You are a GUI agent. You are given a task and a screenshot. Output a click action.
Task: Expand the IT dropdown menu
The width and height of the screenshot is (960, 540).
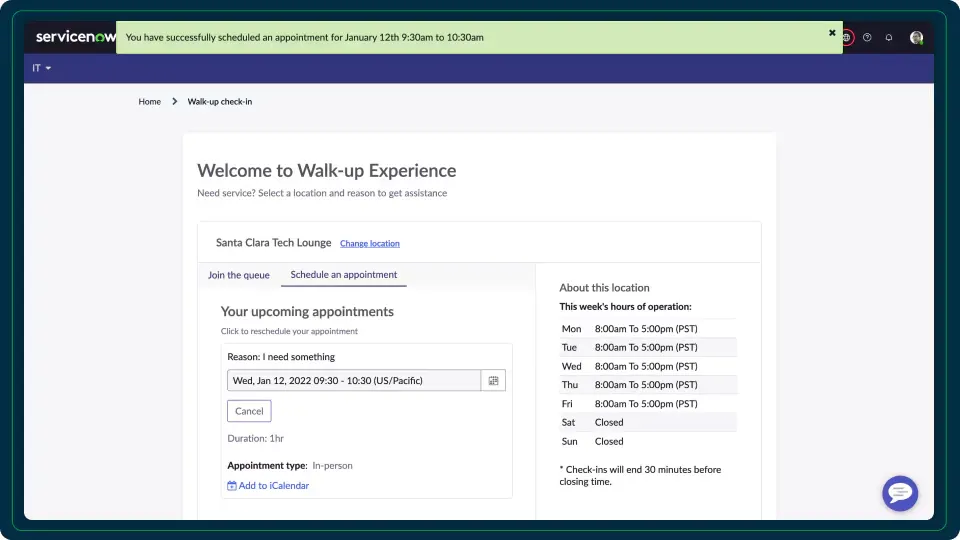click(41, 69)
